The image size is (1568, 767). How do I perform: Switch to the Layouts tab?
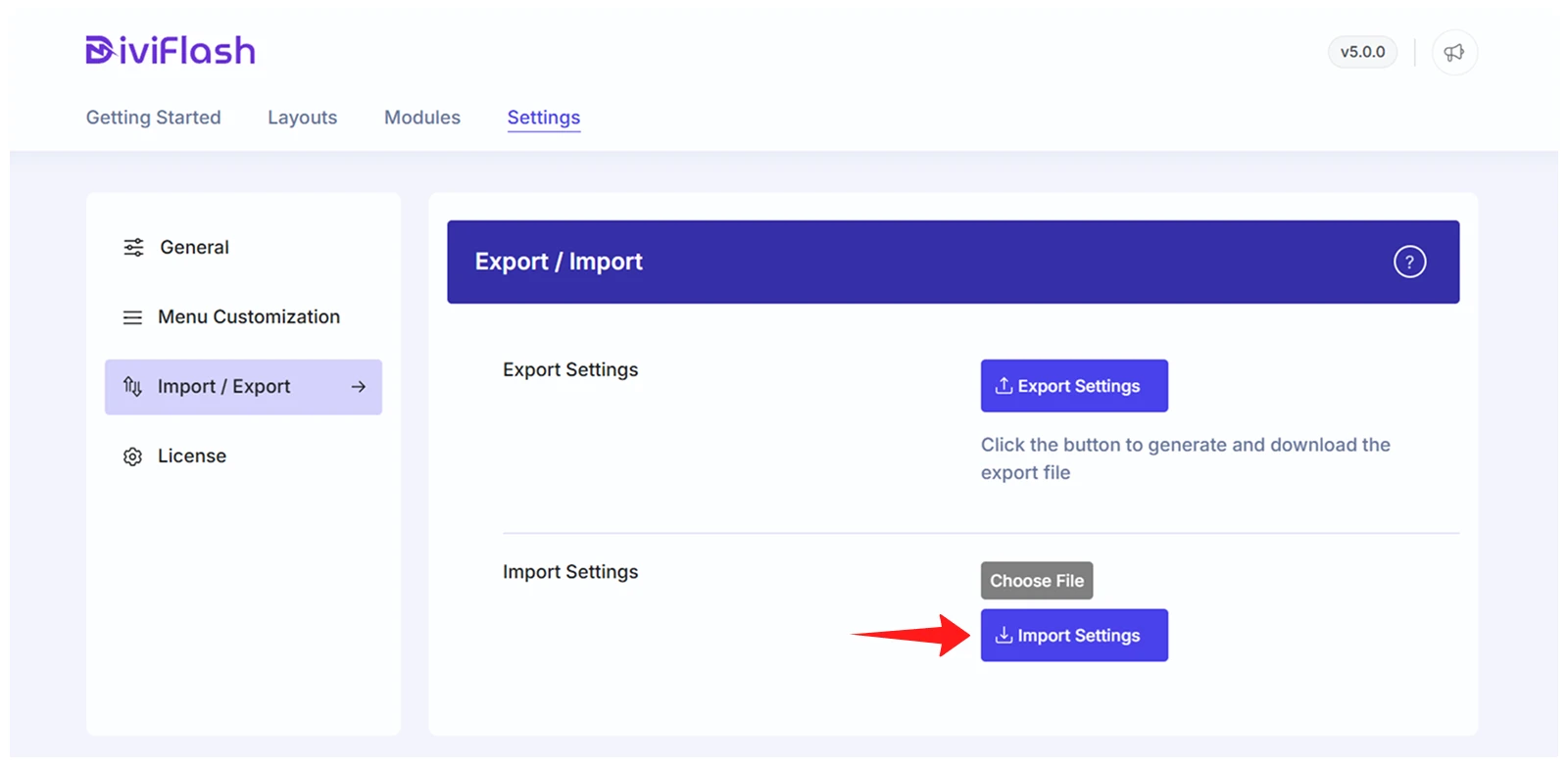click(x=302, y=118)
